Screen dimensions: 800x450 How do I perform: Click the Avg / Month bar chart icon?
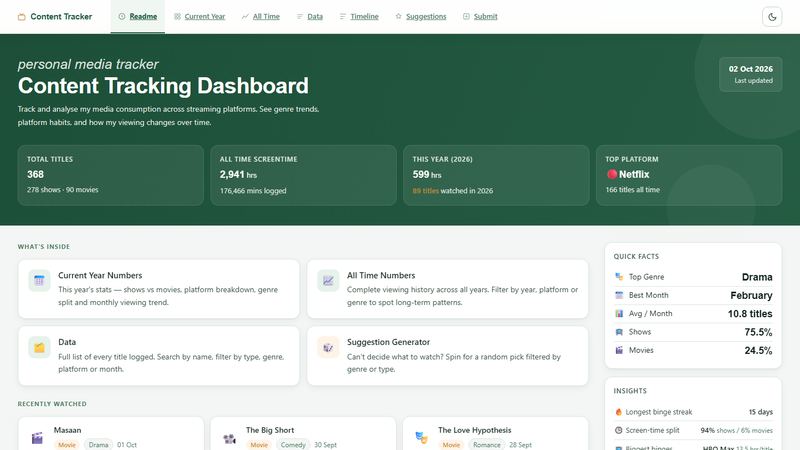pos(619,313)
